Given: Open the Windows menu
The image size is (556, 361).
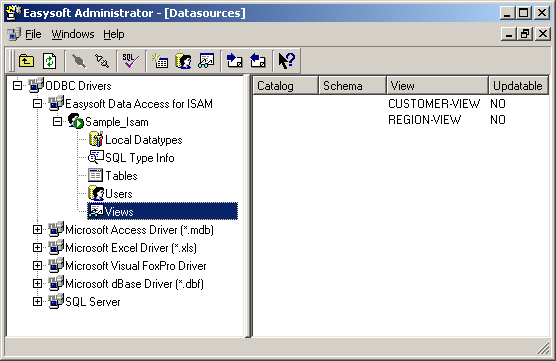Looking at the screenshot, I should tap(73, 34).
